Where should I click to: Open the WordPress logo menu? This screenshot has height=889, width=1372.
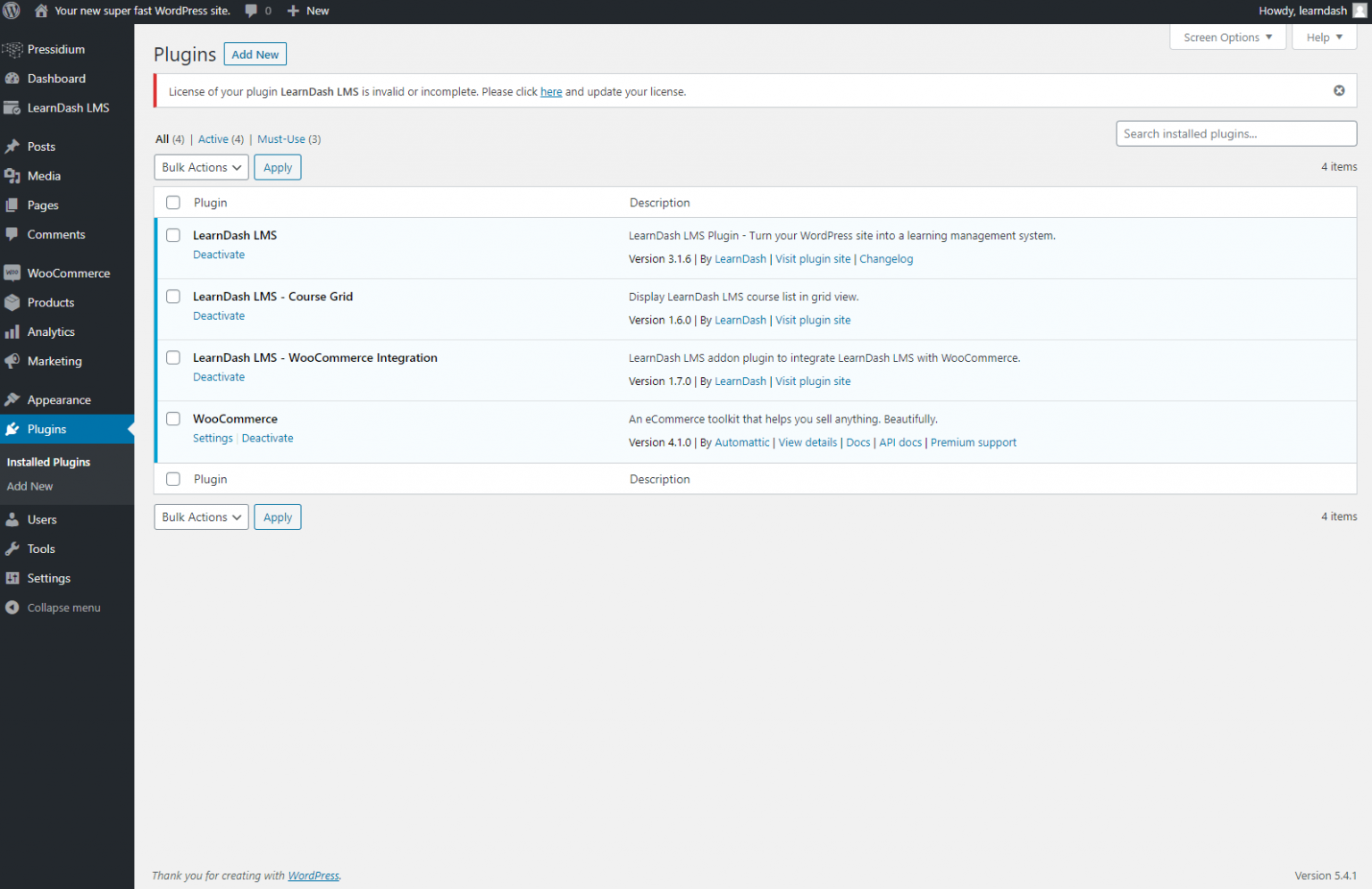click(12, 11)
